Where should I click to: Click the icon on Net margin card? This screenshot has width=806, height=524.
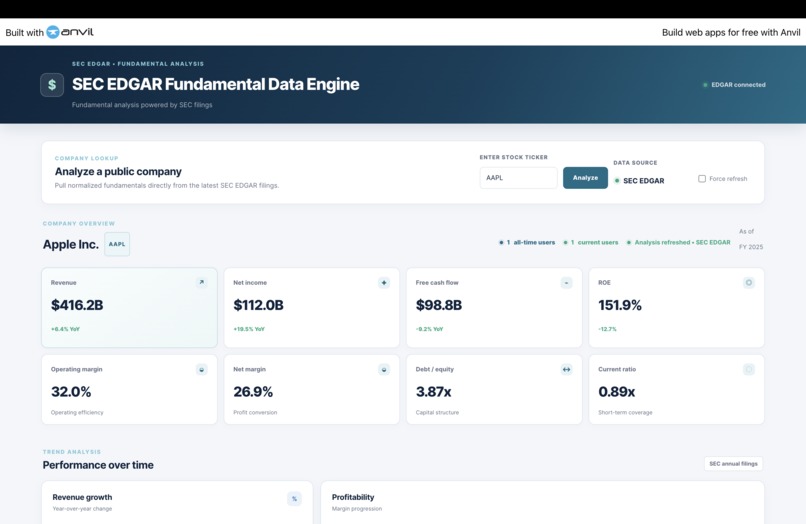(x=384, y=369)
